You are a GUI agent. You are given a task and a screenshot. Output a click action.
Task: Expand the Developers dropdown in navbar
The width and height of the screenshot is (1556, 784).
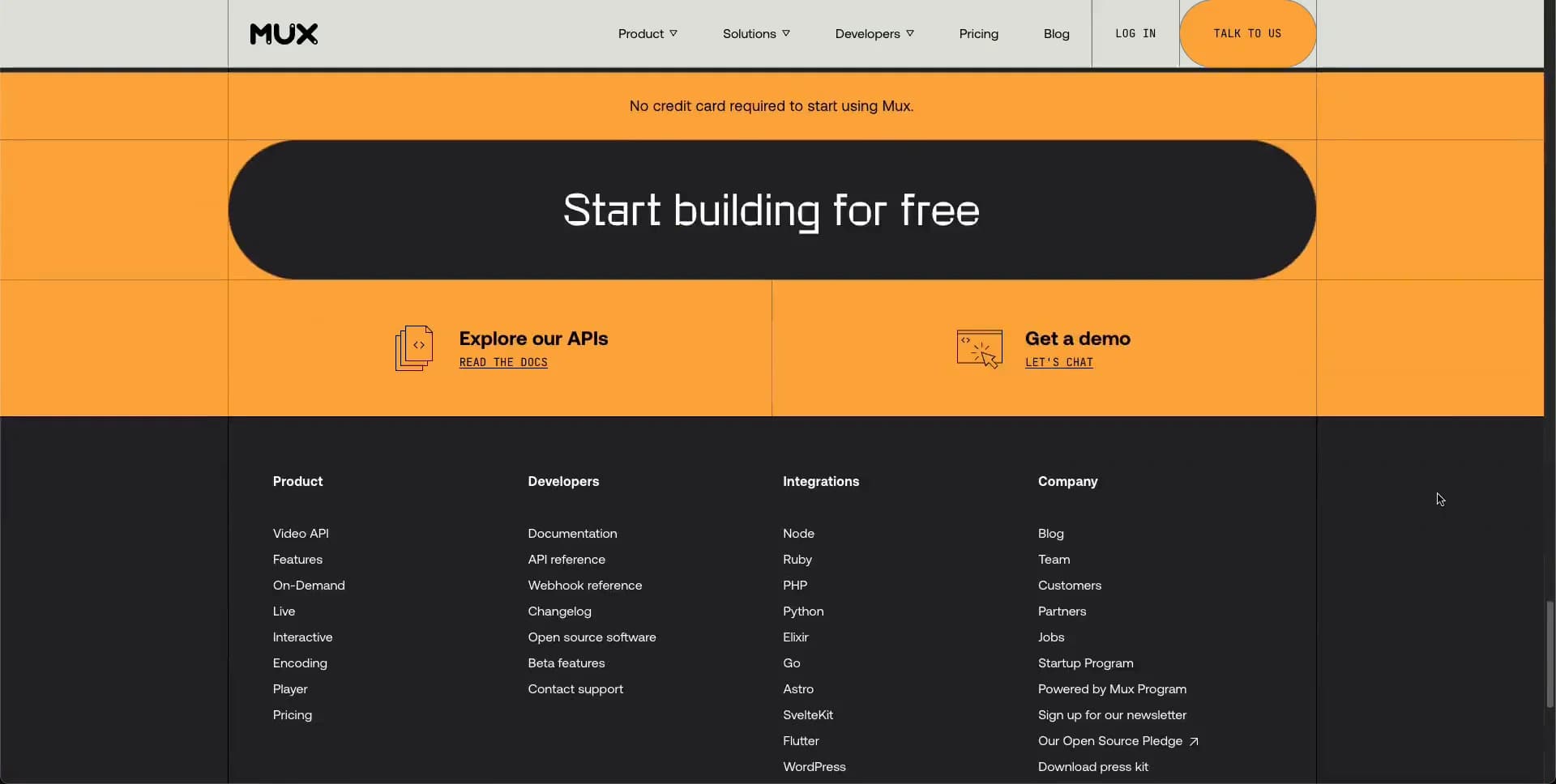coord(874,34)
